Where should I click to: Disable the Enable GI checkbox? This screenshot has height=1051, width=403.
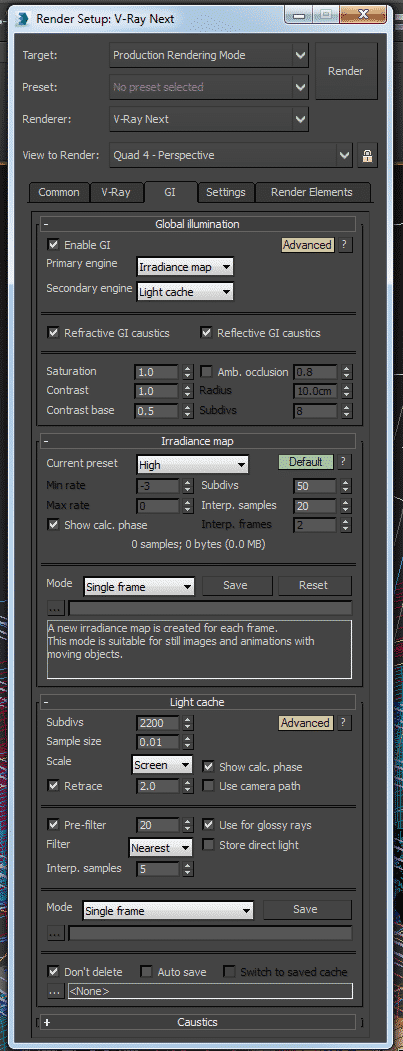point(53,245)
